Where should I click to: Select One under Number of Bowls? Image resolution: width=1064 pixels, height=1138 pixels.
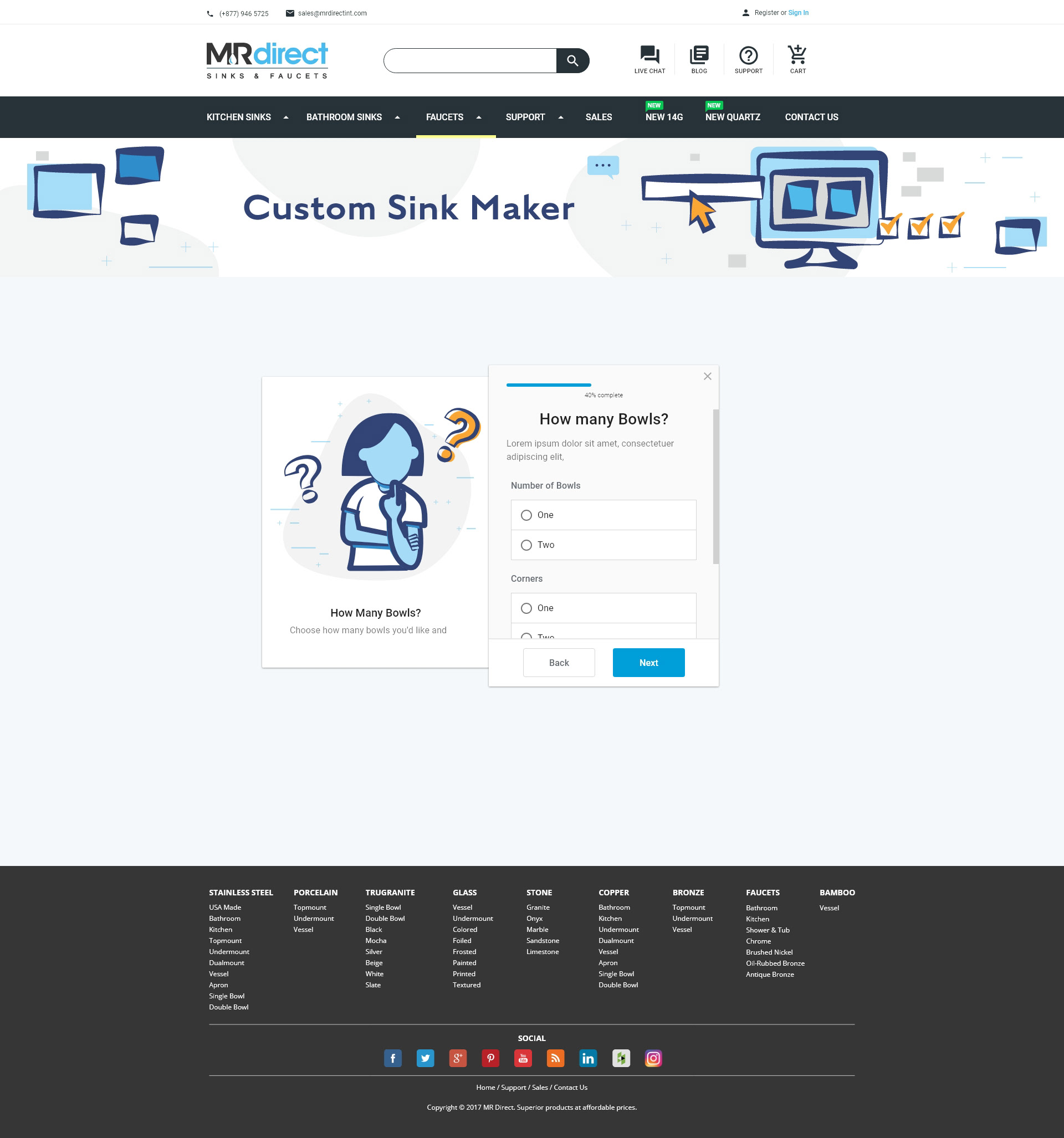pyautogui.click(x=603, y=515)
